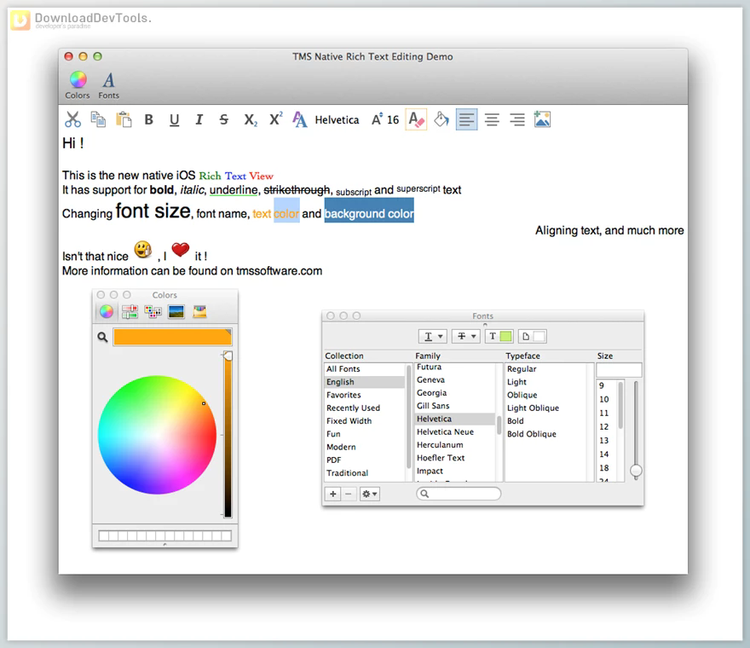Apply subscript formatting

coord(251,120)
